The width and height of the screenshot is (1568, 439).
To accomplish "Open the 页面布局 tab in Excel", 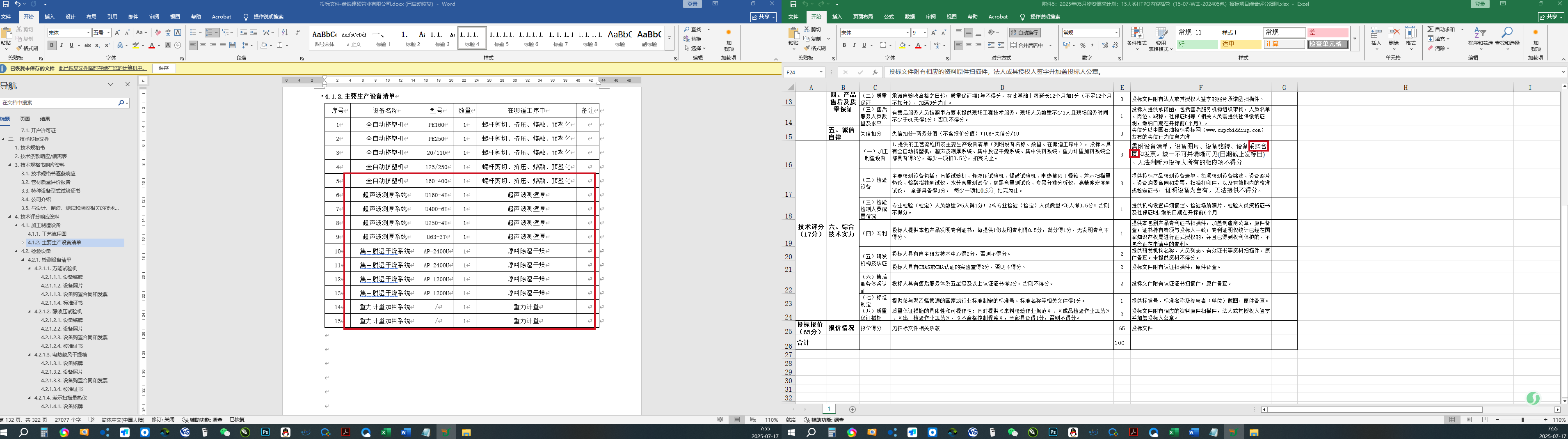I will click(862, 17).
